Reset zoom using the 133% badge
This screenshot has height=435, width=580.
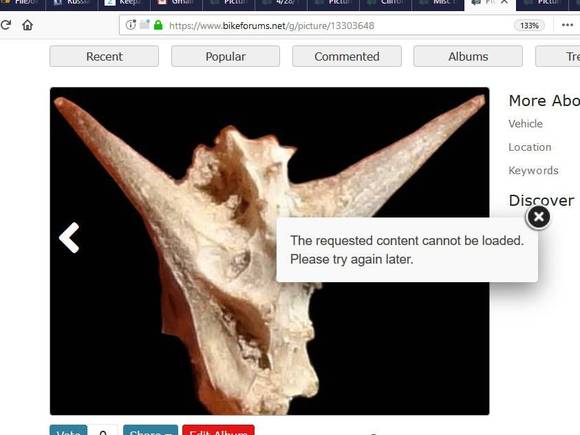coord(529,26)
